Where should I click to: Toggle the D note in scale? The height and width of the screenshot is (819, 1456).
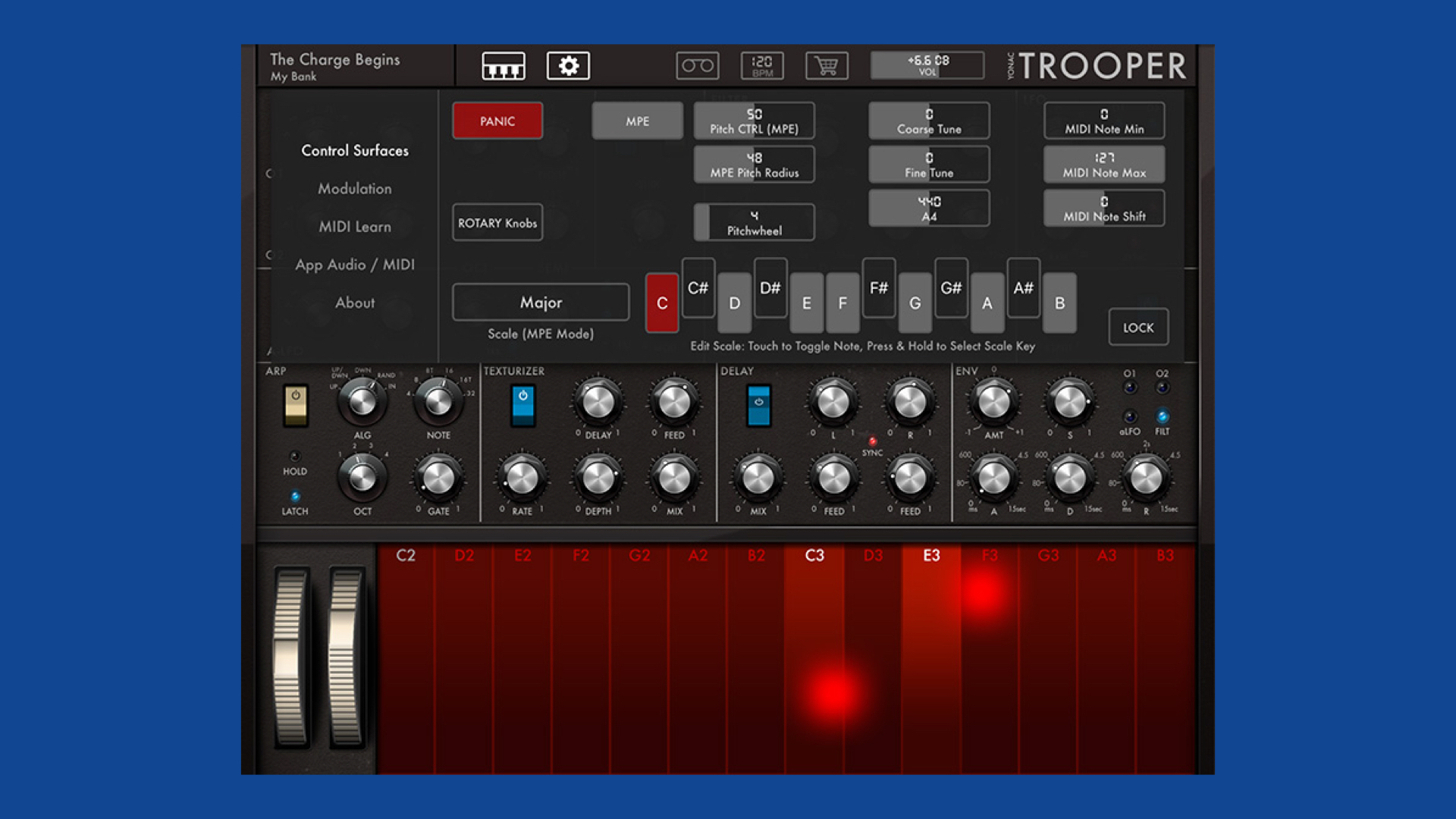734,303
